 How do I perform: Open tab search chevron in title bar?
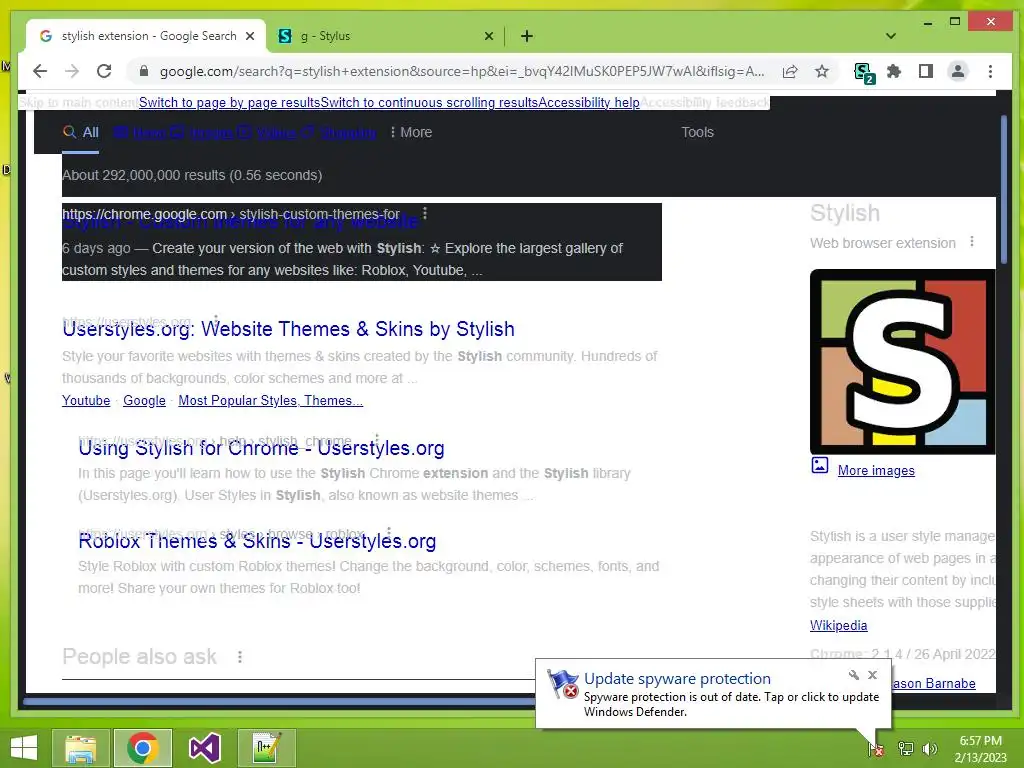point(890,36)
